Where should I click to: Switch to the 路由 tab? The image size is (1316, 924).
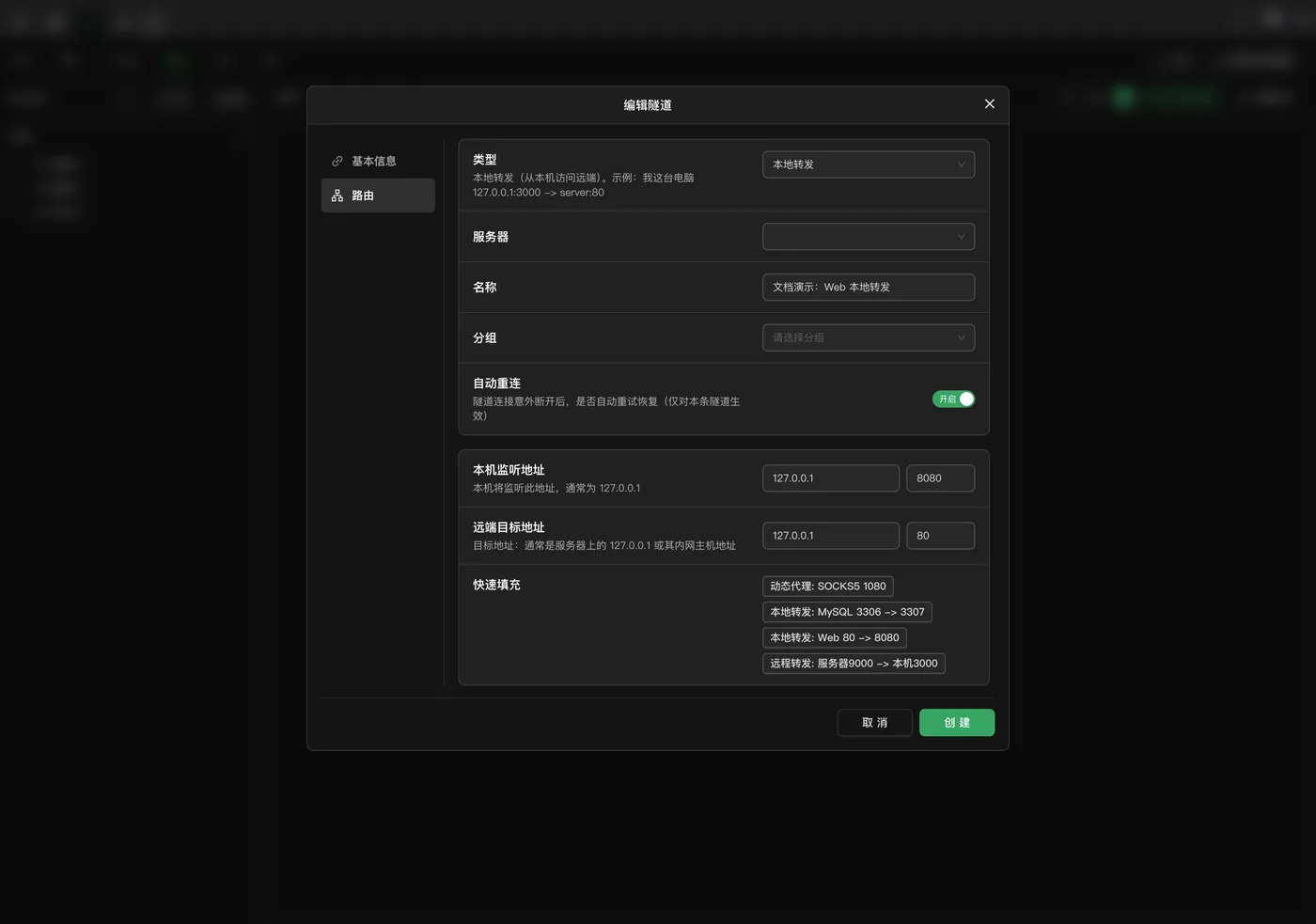(378, 196)
